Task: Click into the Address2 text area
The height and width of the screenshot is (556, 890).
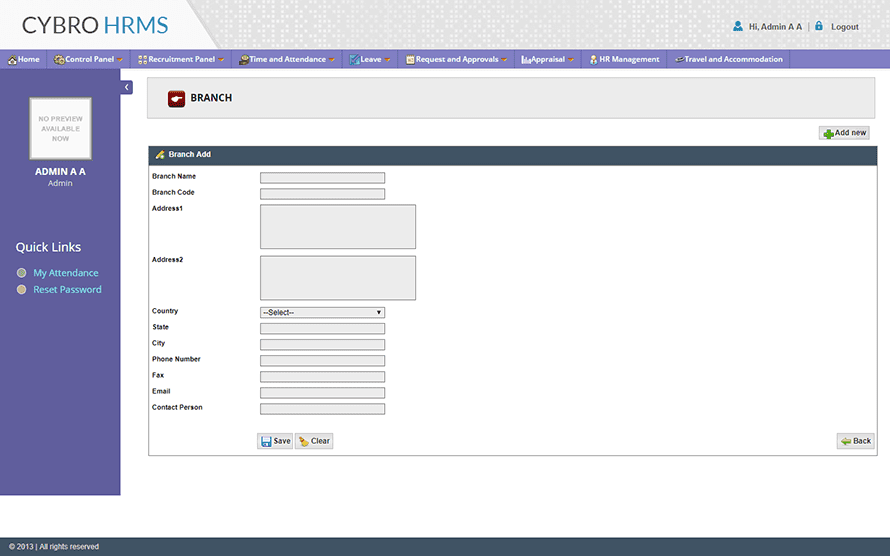Action: 338,278
